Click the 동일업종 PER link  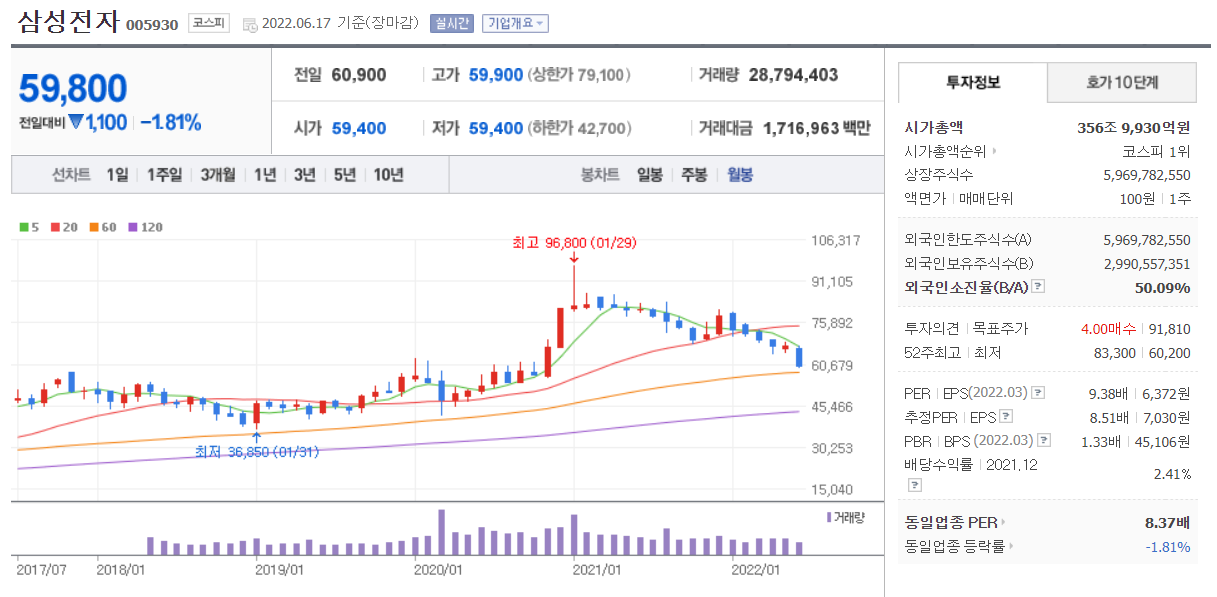(x=950, y=522)
